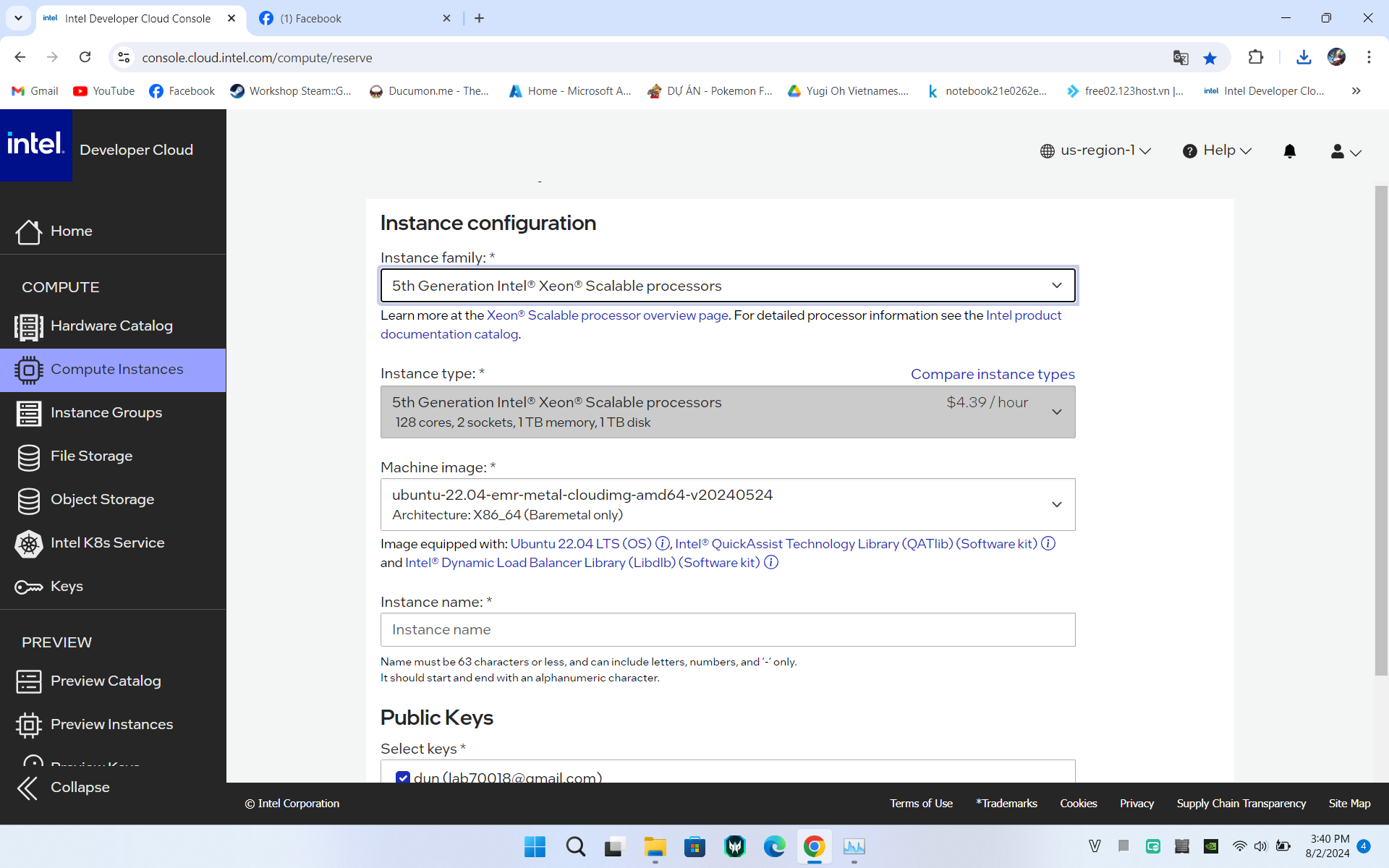Open Xeon Scalable processor overview page link
This screenshot has width=1389, height=868.
coord(608,315)
